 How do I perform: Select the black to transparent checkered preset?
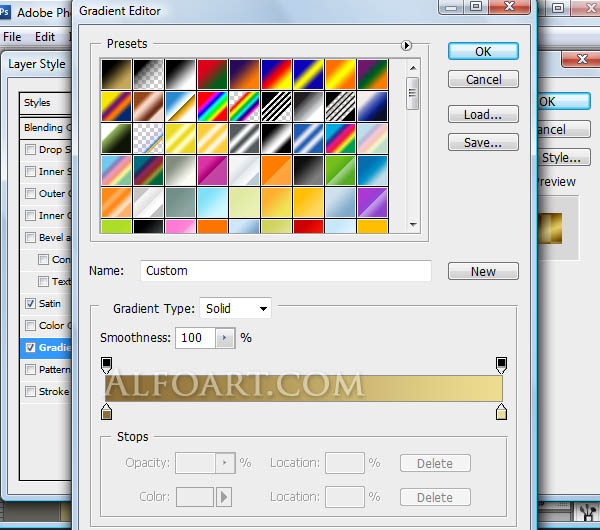coord(148,74)
